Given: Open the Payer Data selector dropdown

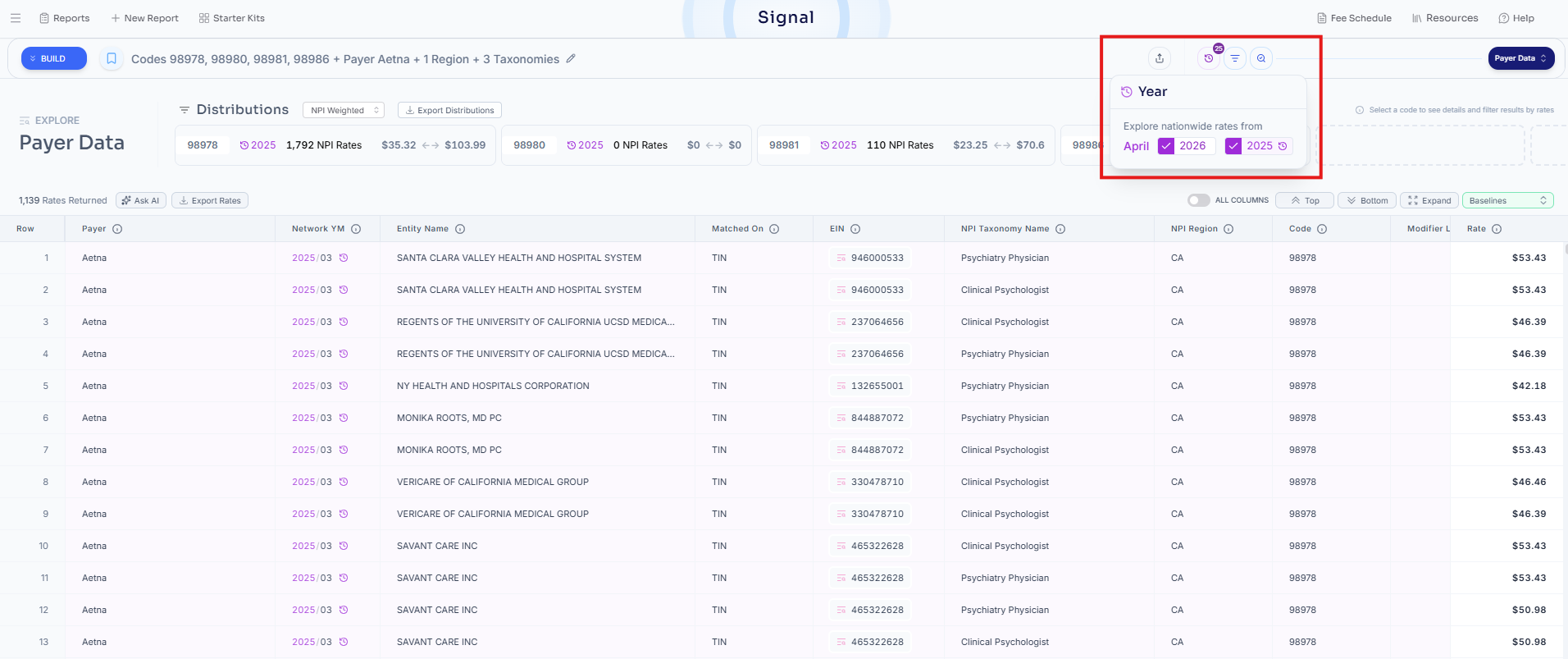Looking at the screenshot, I should point(1521,58).
